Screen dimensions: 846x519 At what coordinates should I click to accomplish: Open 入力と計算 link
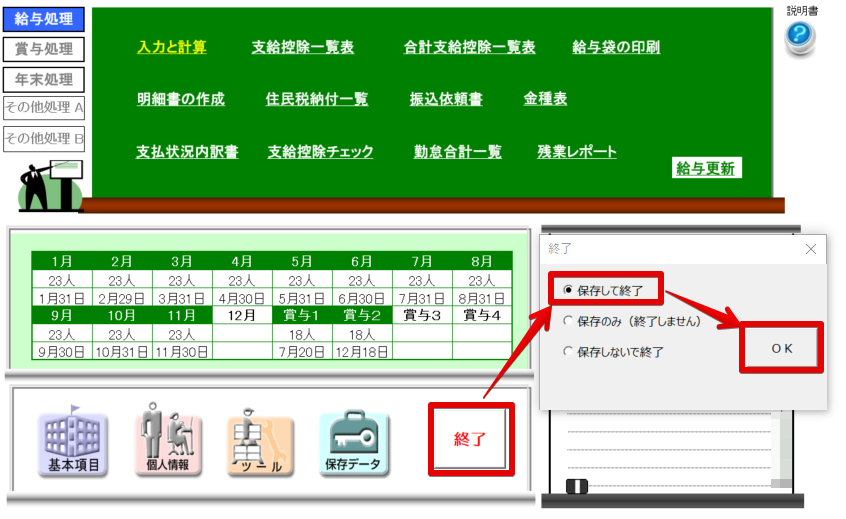[172, 47]
